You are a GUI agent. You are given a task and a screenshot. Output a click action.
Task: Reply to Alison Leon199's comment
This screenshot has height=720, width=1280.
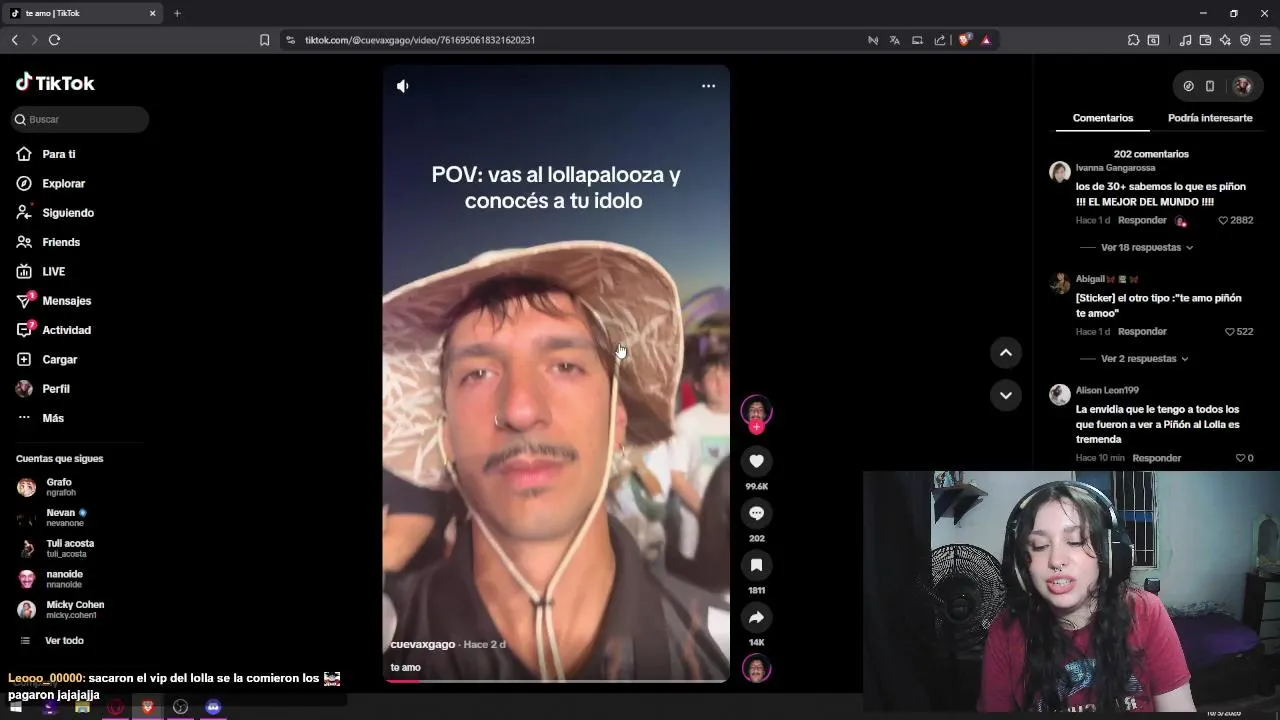point(1156,458)
